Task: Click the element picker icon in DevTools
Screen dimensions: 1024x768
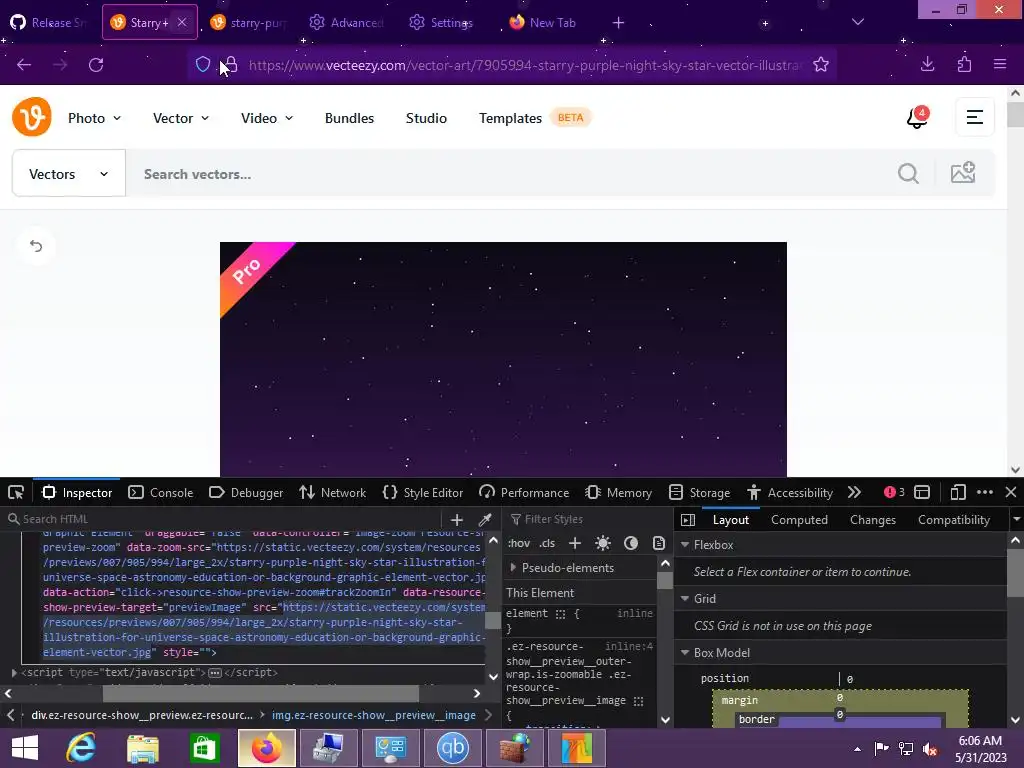Action: pyautogui.click(x=16, y=492)
